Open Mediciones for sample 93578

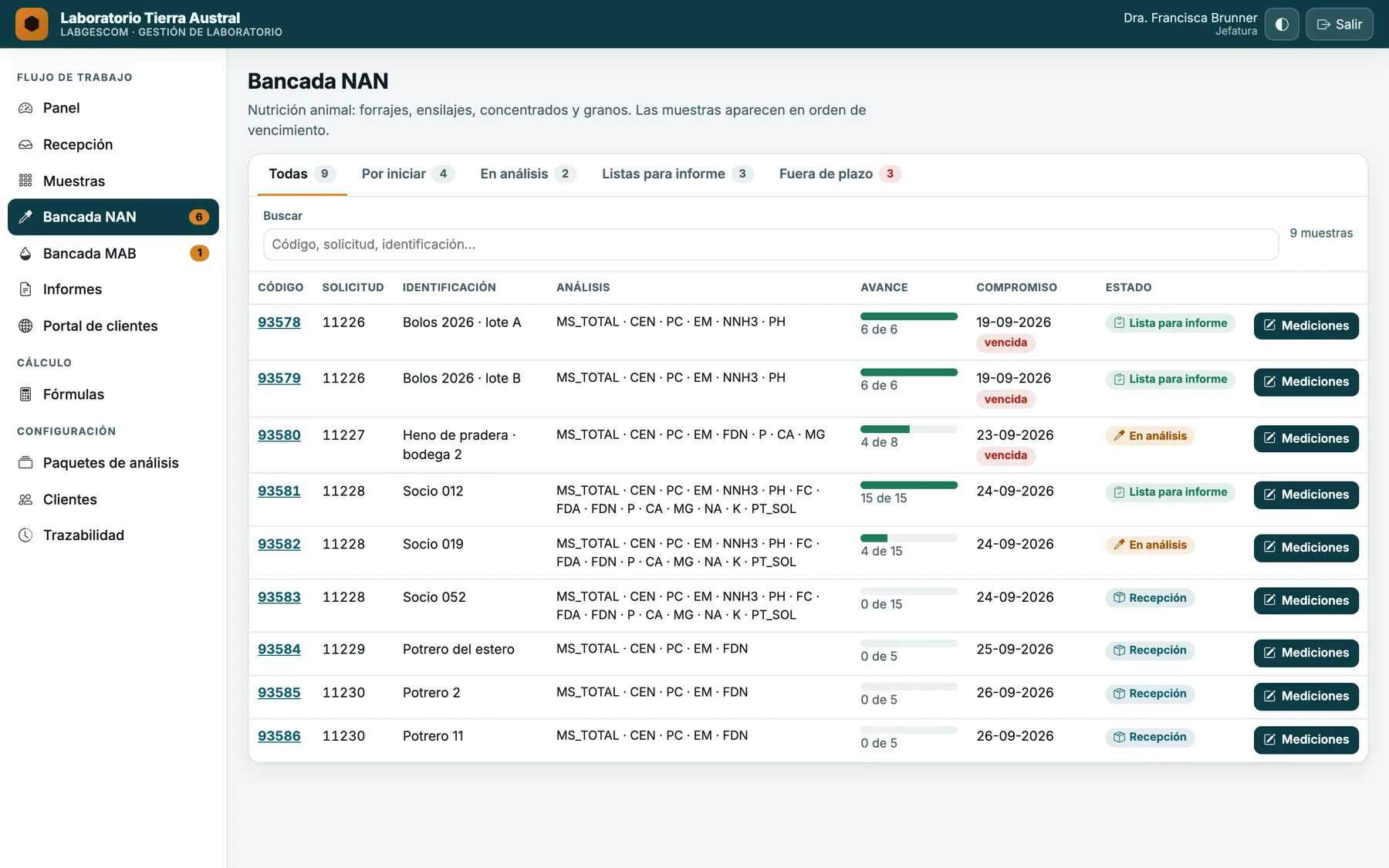1306,326
